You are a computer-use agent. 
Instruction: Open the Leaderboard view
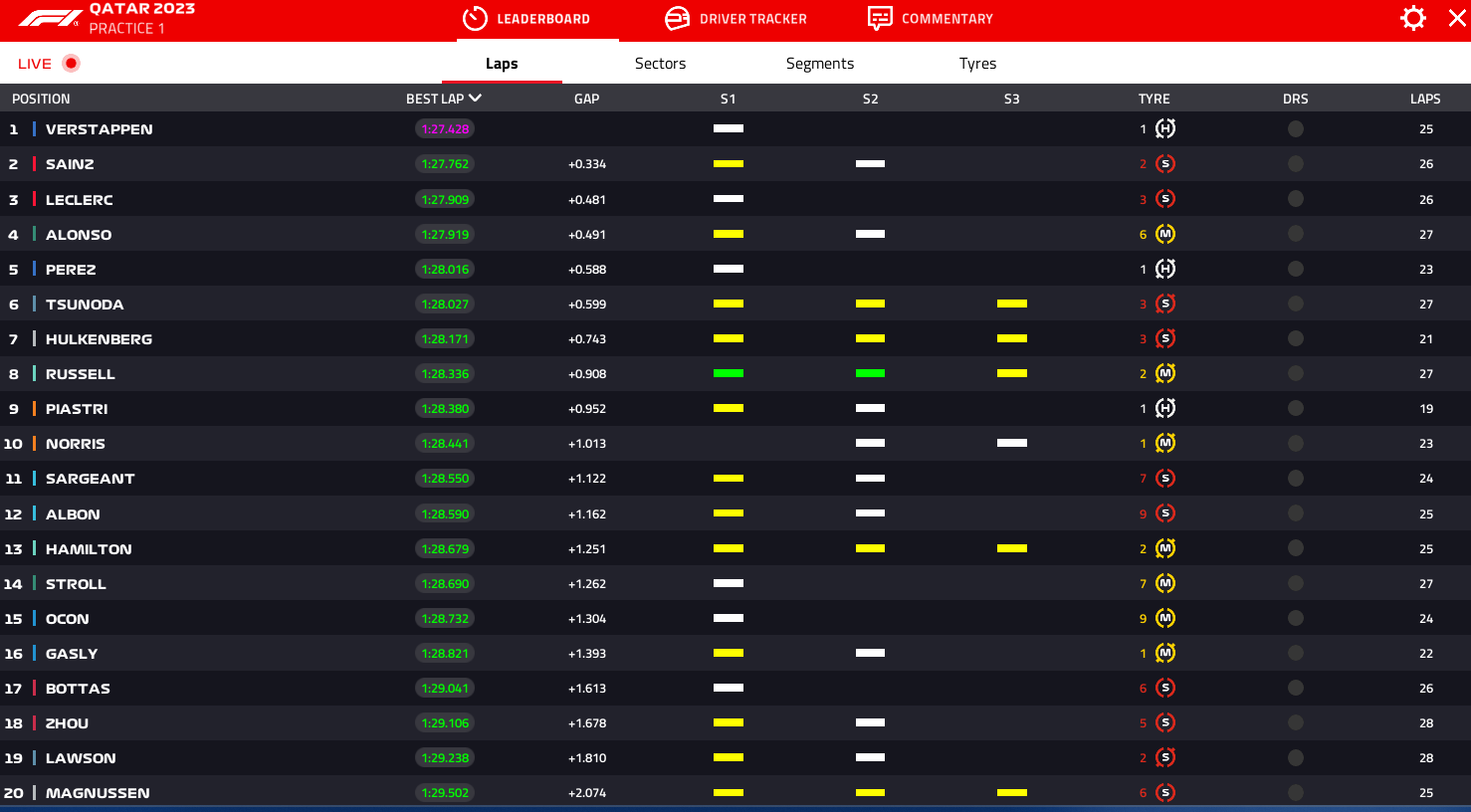click(x=526, y=19)
